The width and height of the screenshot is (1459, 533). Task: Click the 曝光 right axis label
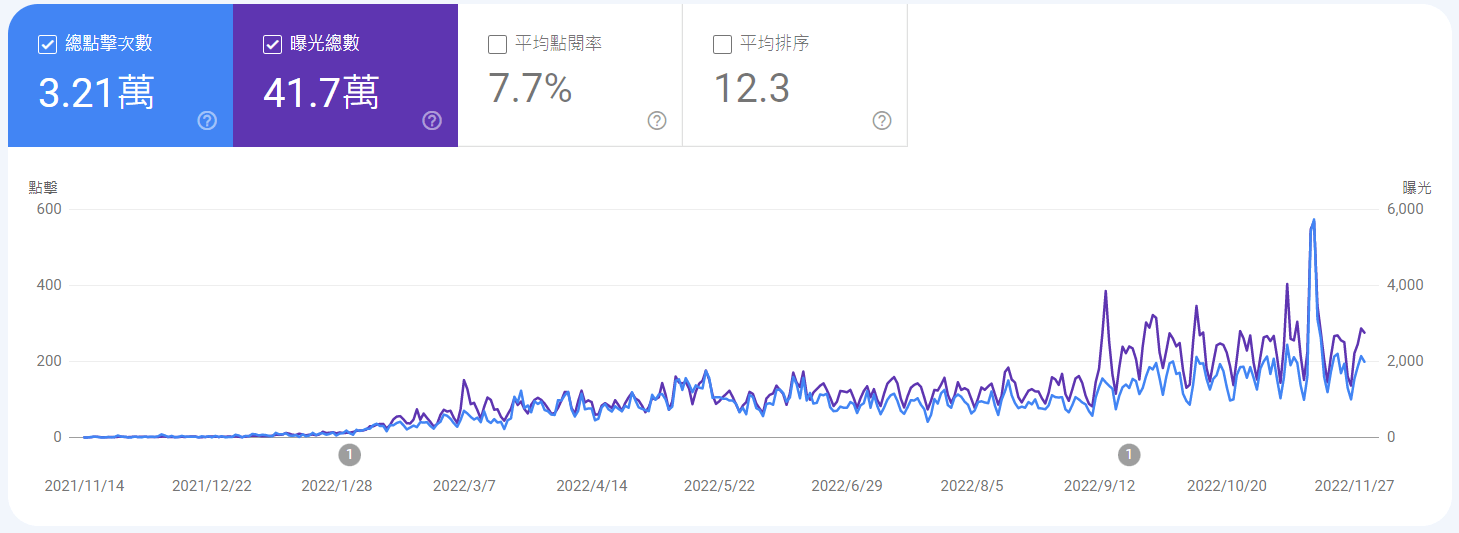[x=1417, y=187]
